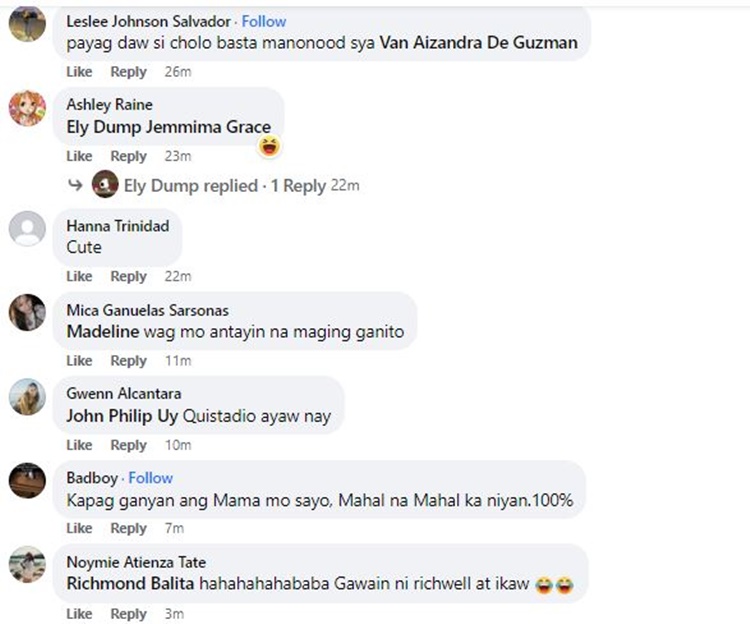This screenshot has height=624, width=750.
Task: Like Noymie Atienza Tate's comment
Action: pyautogui.click(x=79, y=613)
